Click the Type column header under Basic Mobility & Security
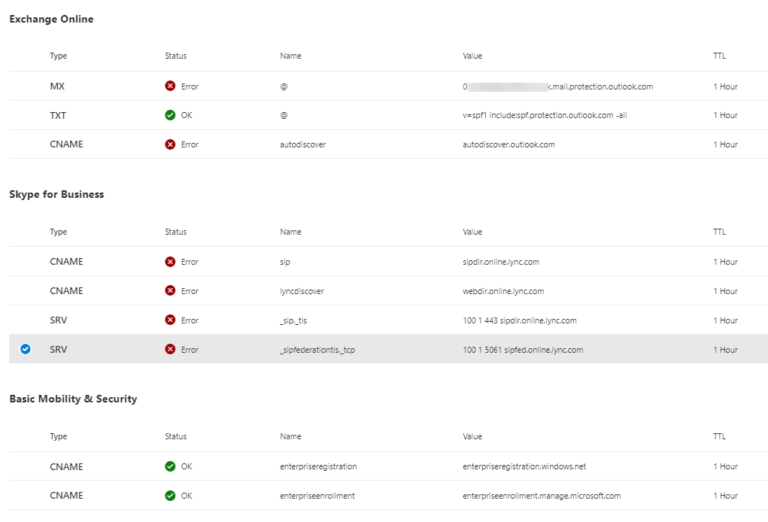Viewport: 768px width, 522px height. click(x=58, y=436)
